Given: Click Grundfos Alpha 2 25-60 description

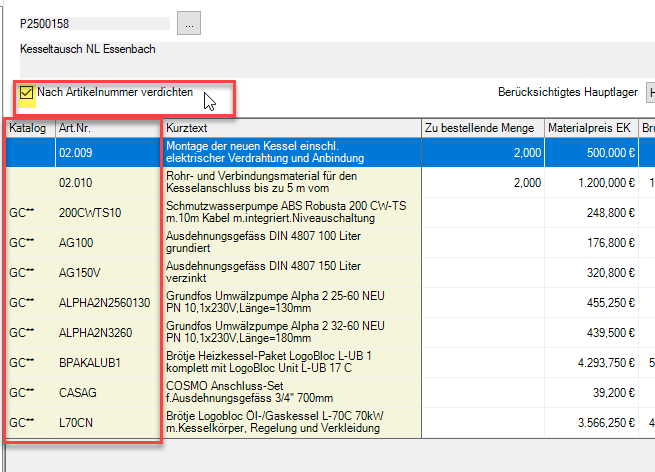Looking at the screenshot, I should [x=275, y=303].
